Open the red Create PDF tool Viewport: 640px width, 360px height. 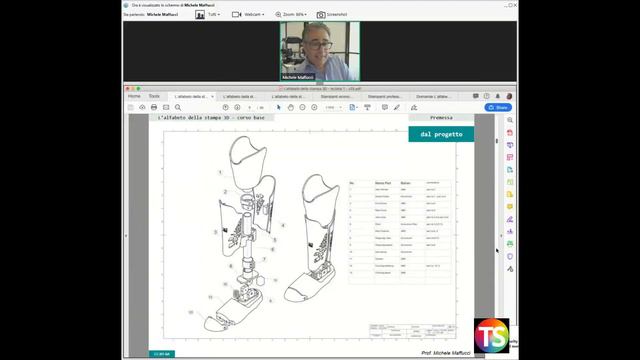510,133
